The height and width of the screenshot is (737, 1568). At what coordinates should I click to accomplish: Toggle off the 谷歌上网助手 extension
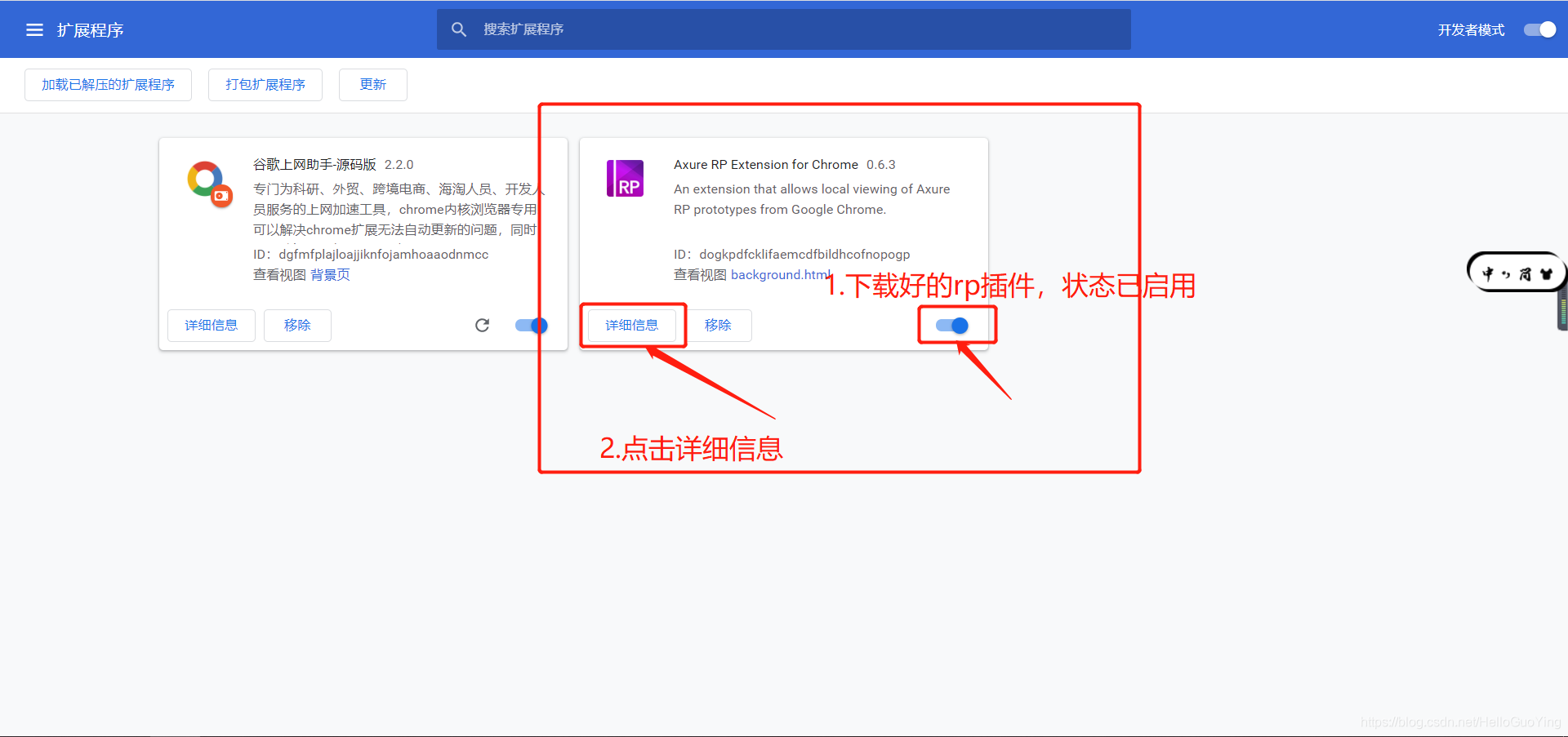coord(531,325)
